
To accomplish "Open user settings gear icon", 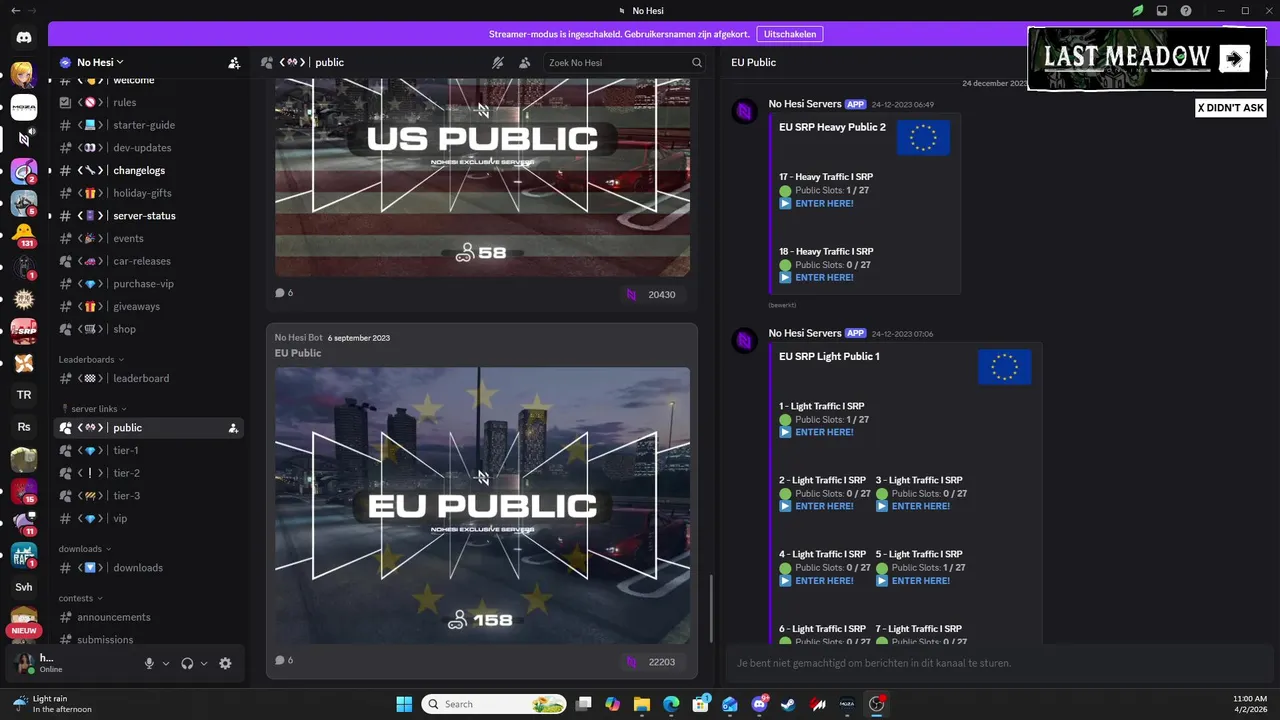I will click(x=225, y=663).
